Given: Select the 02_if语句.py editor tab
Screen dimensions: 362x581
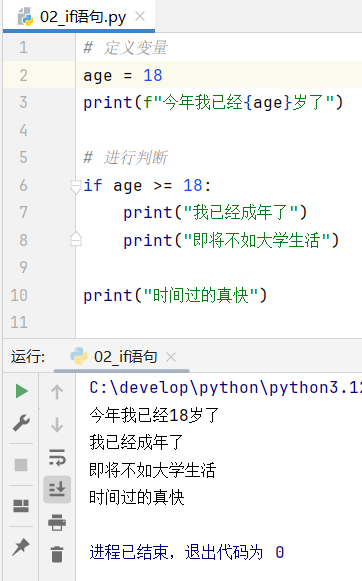Looking at the screenshot, I should click(x=79, y=17).
